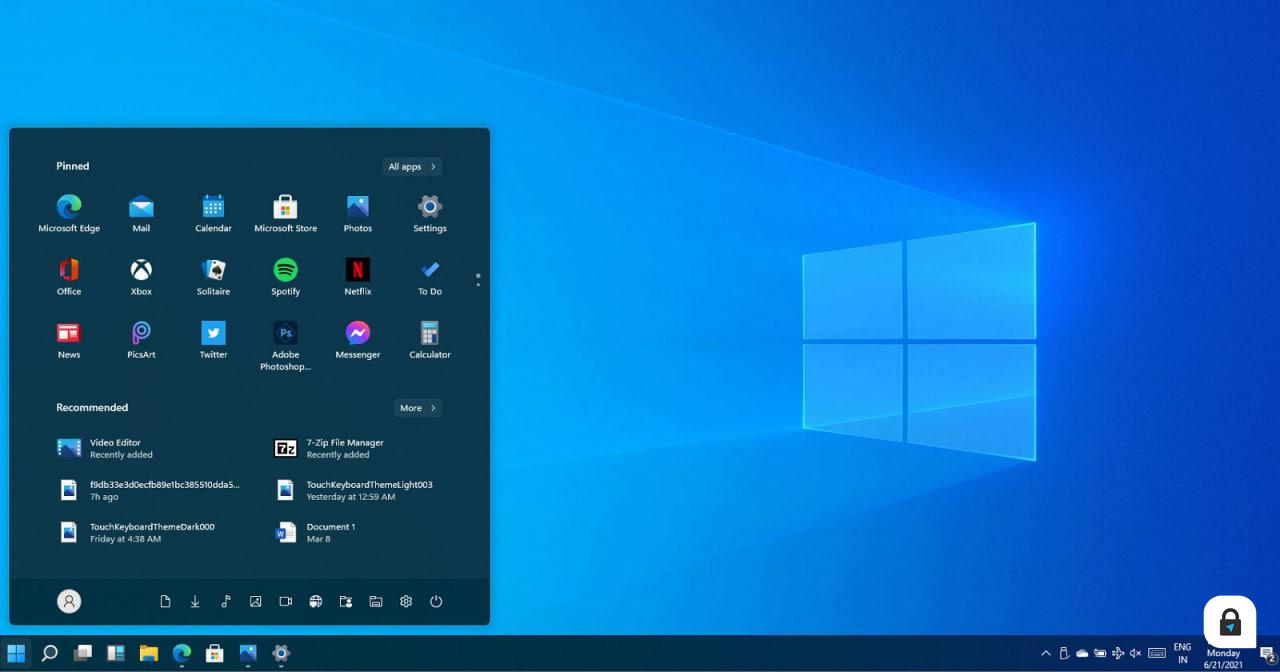
Task: Switch pinned apps page using side dots
Action: coord(478,280)
